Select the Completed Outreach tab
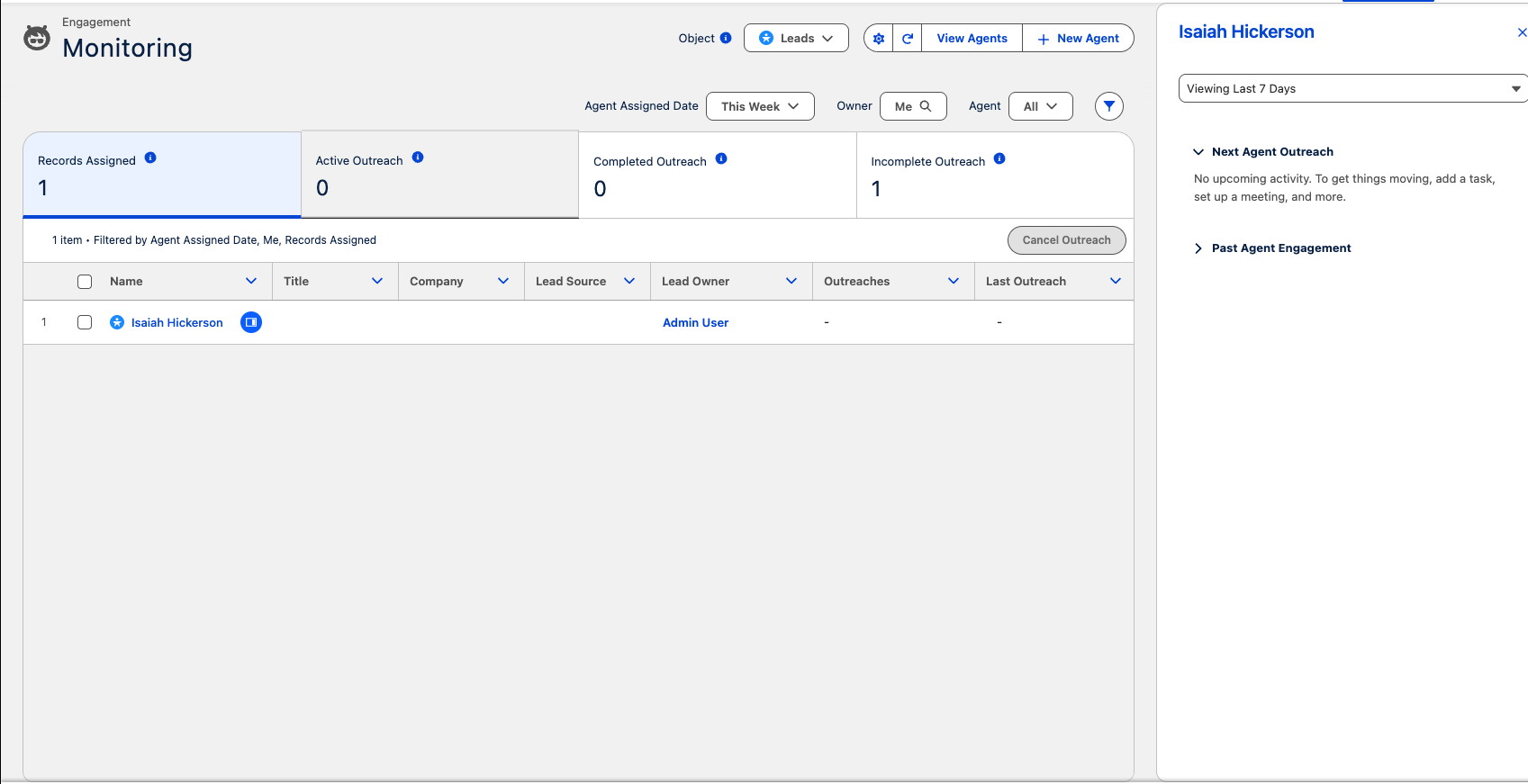Screen dimensions: 1528x784 pos(718,176)
